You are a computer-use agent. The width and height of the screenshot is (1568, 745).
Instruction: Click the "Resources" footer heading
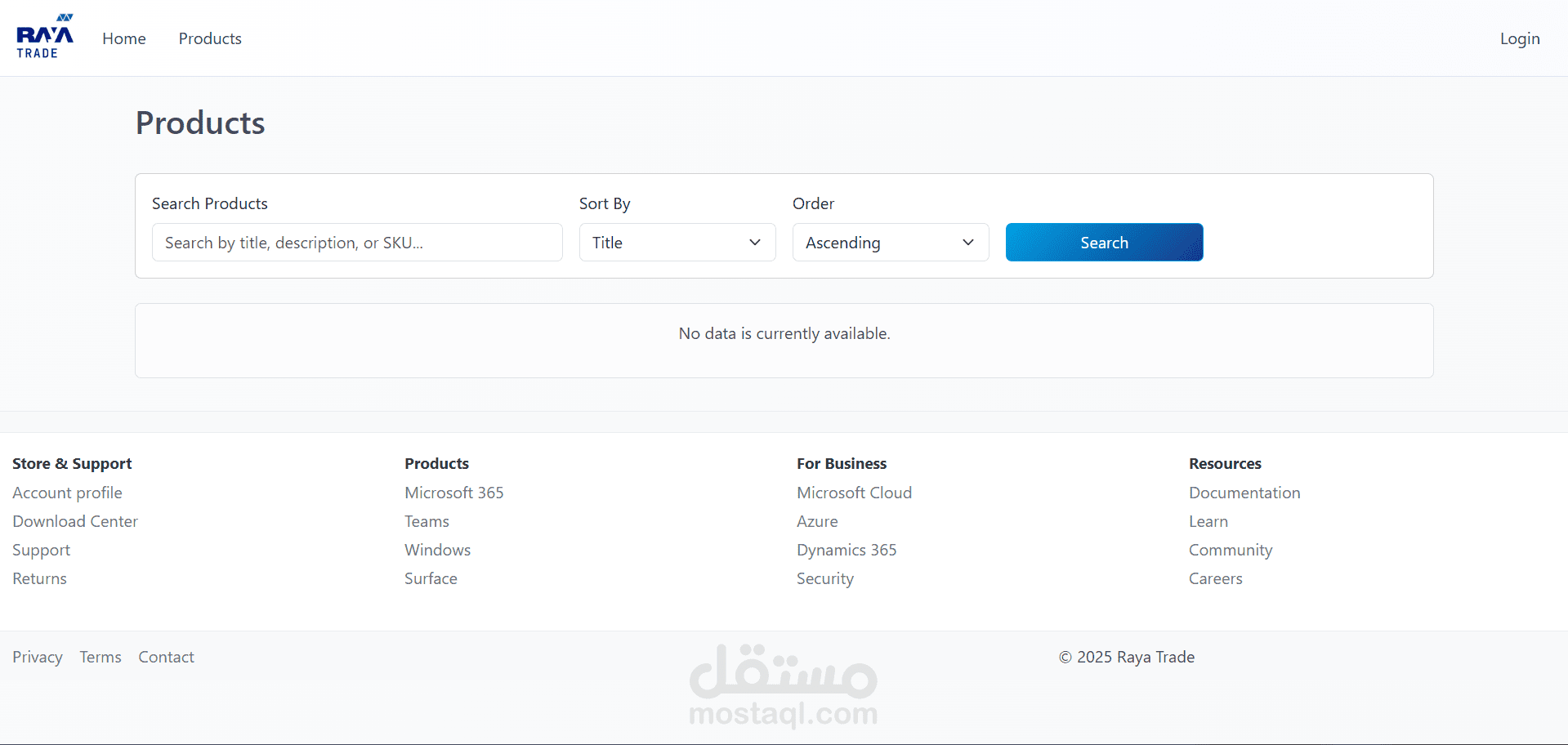pos(1225,463)
